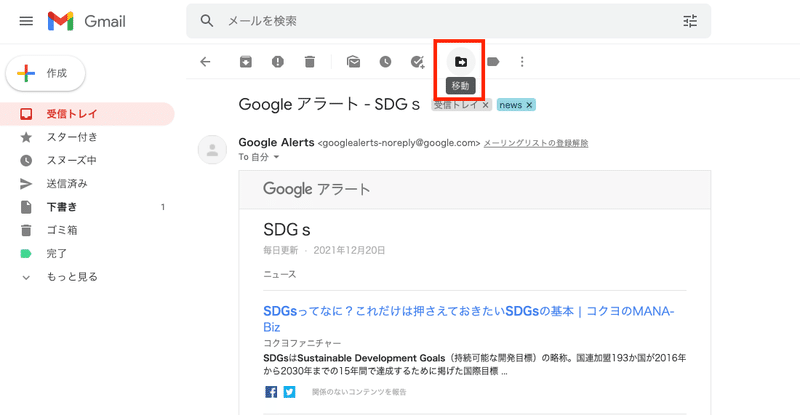Image resolution: width=800 pixels, height=415 pixels.
Task: Archive this email
Action: click(246, 62)
